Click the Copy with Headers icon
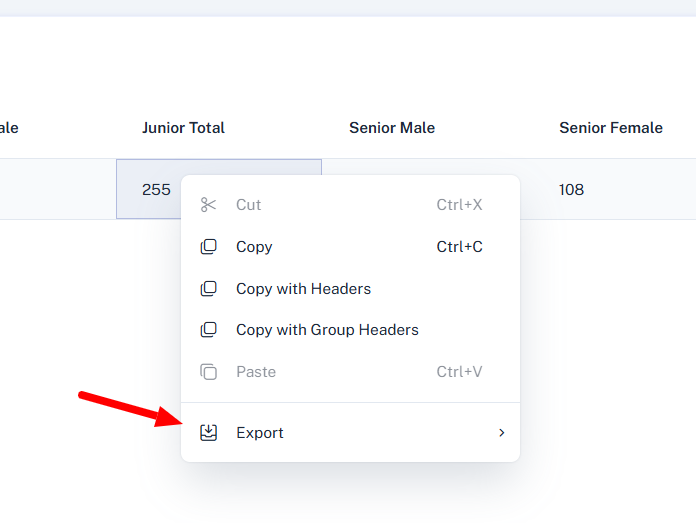This screenshot has height=523, width=696. pos(208,289)
